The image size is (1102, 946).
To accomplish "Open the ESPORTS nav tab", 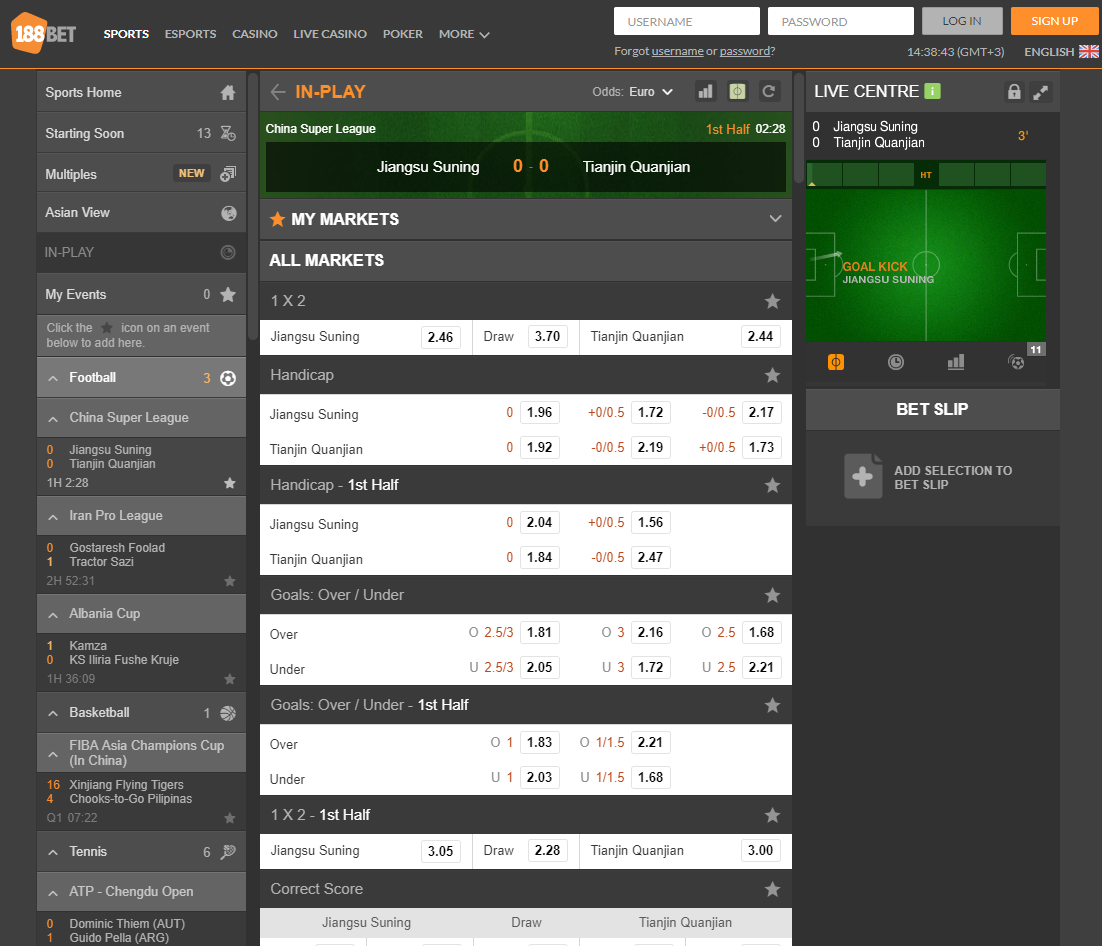I will [190, 34].
